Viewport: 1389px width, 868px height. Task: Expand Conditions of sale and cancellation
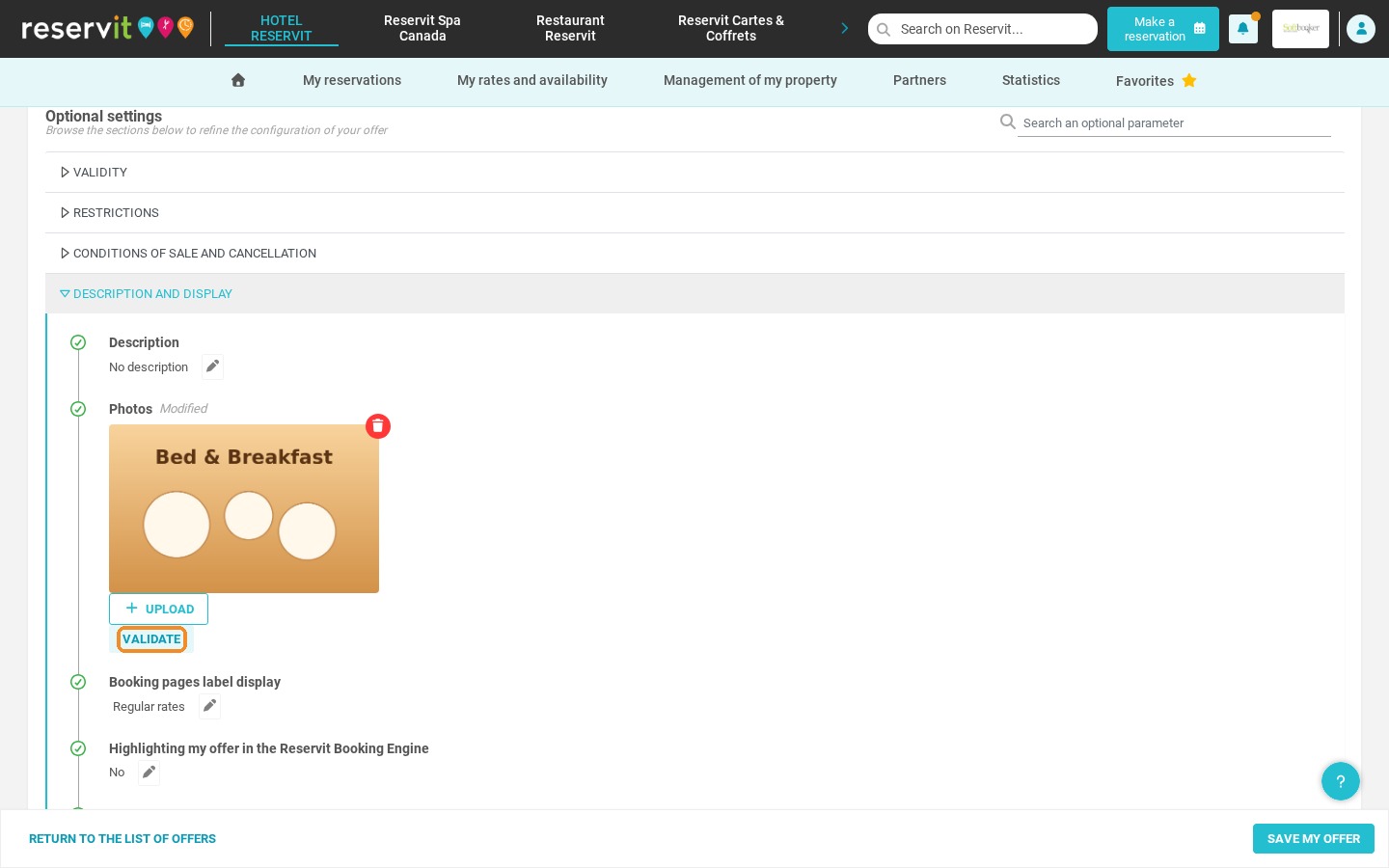point(694,254)
